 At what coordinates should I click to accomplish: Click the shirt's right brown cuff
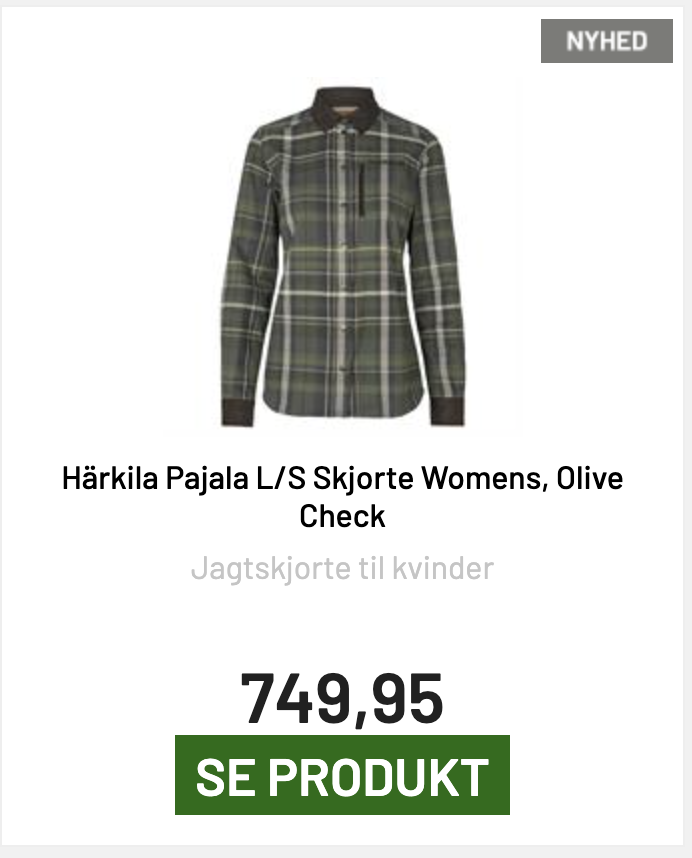[447, 412]
